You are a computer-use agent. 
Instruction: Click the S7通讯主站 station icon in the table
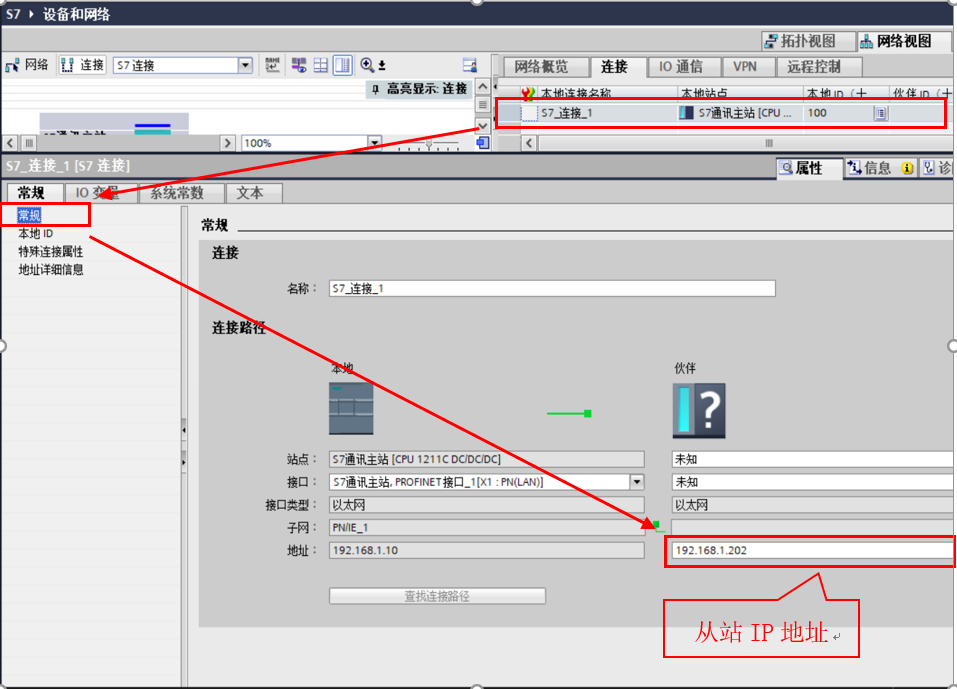tap(686, 113)
